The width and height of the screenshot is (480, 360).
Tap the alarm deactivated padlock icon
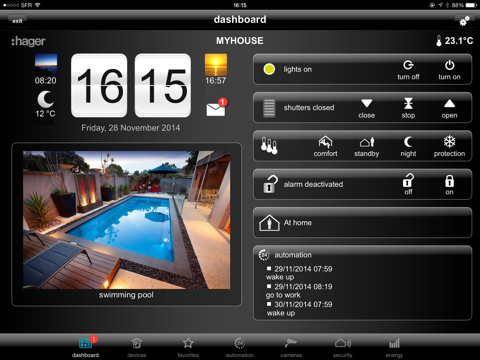coord(270,184)
